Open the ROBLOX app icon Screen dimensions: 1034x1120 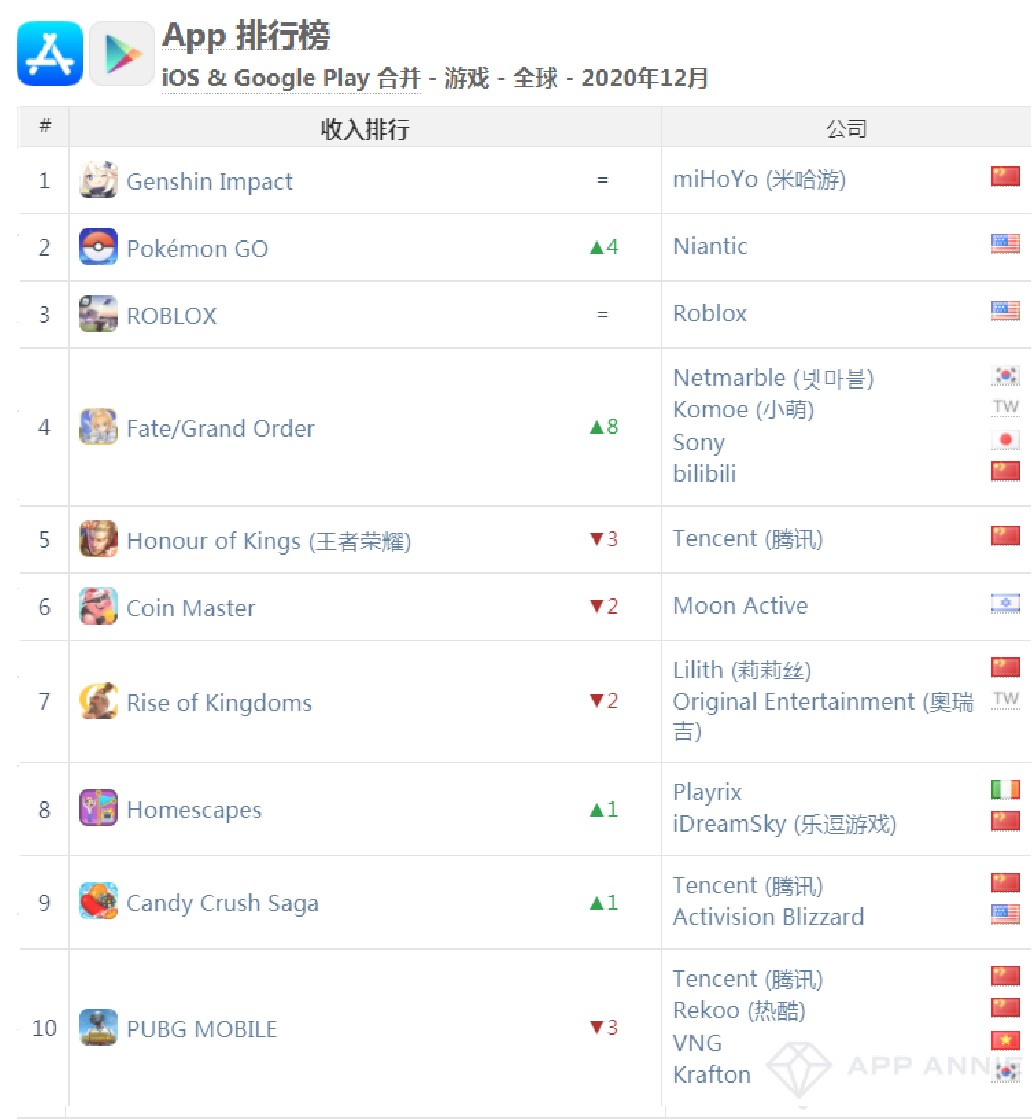coord(99,314)
